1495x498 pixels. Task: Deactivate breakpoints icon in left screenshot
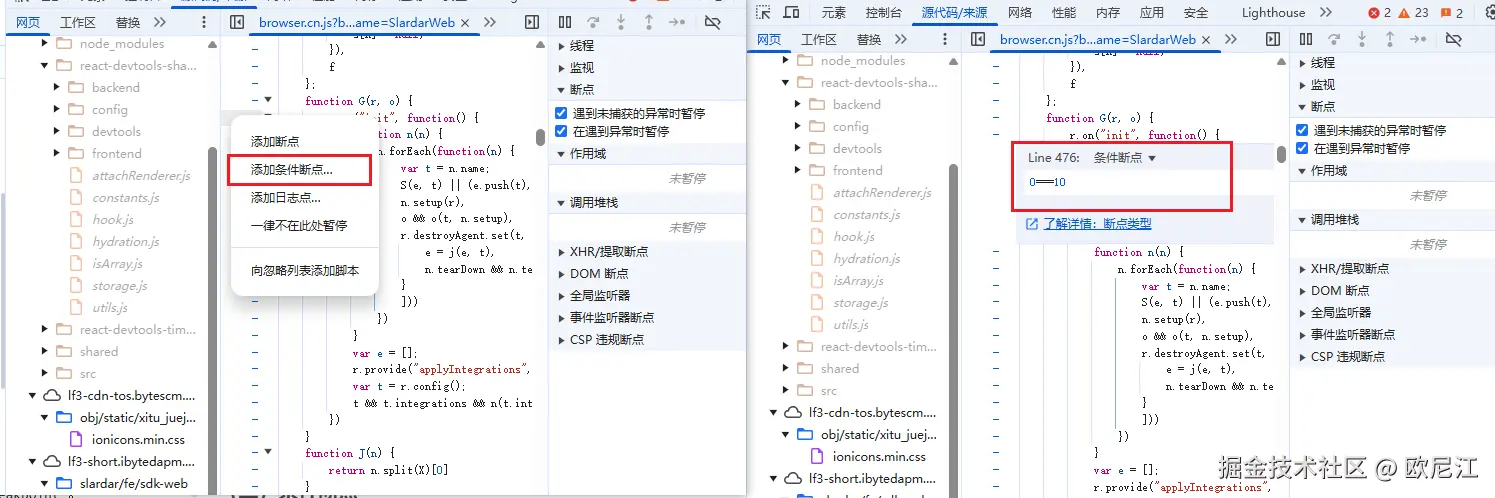coord(713,22)
